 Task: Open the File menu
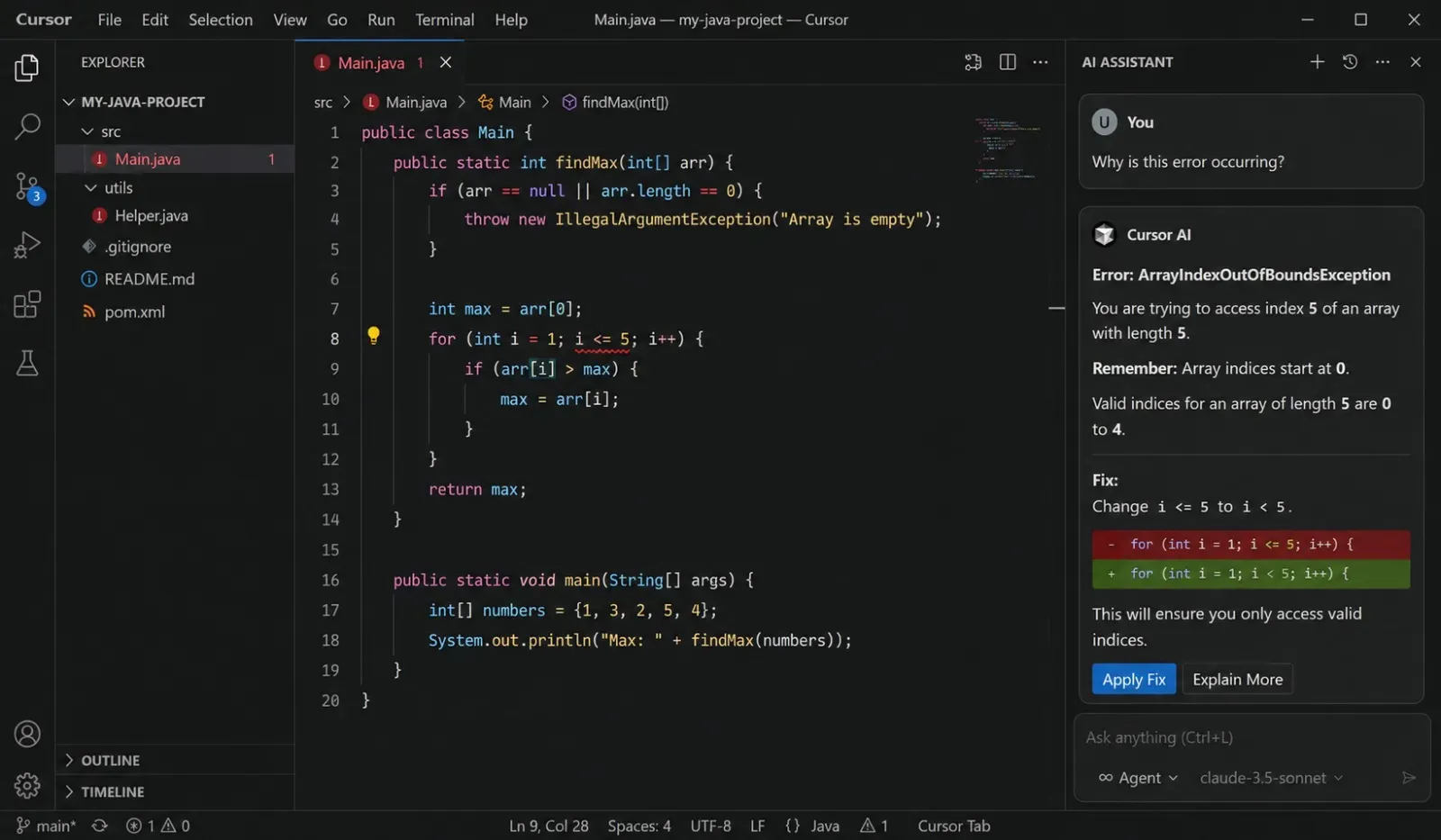109,19
